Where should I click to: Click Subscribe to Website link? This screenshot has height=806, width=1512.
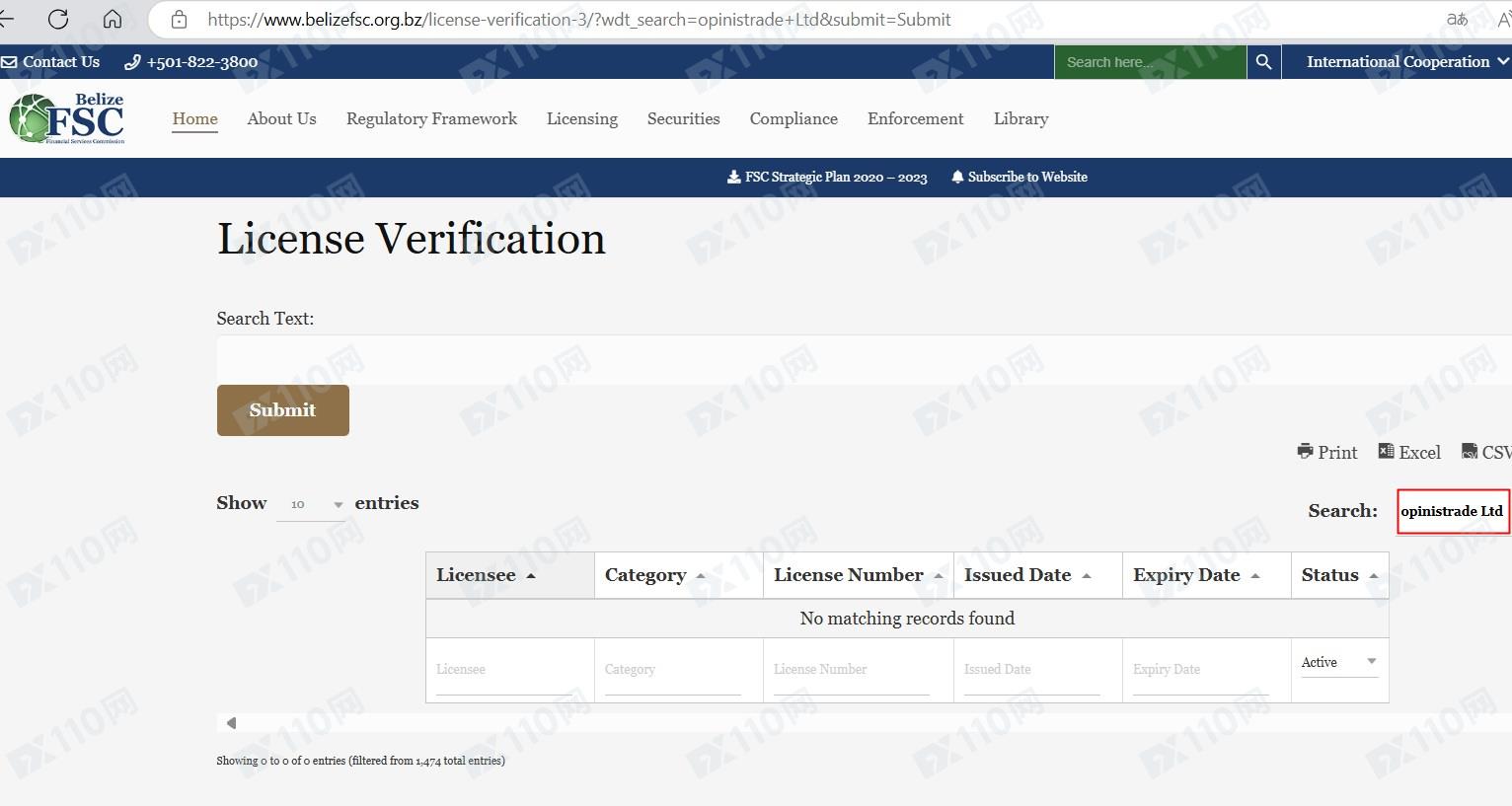pos(1020,178)
